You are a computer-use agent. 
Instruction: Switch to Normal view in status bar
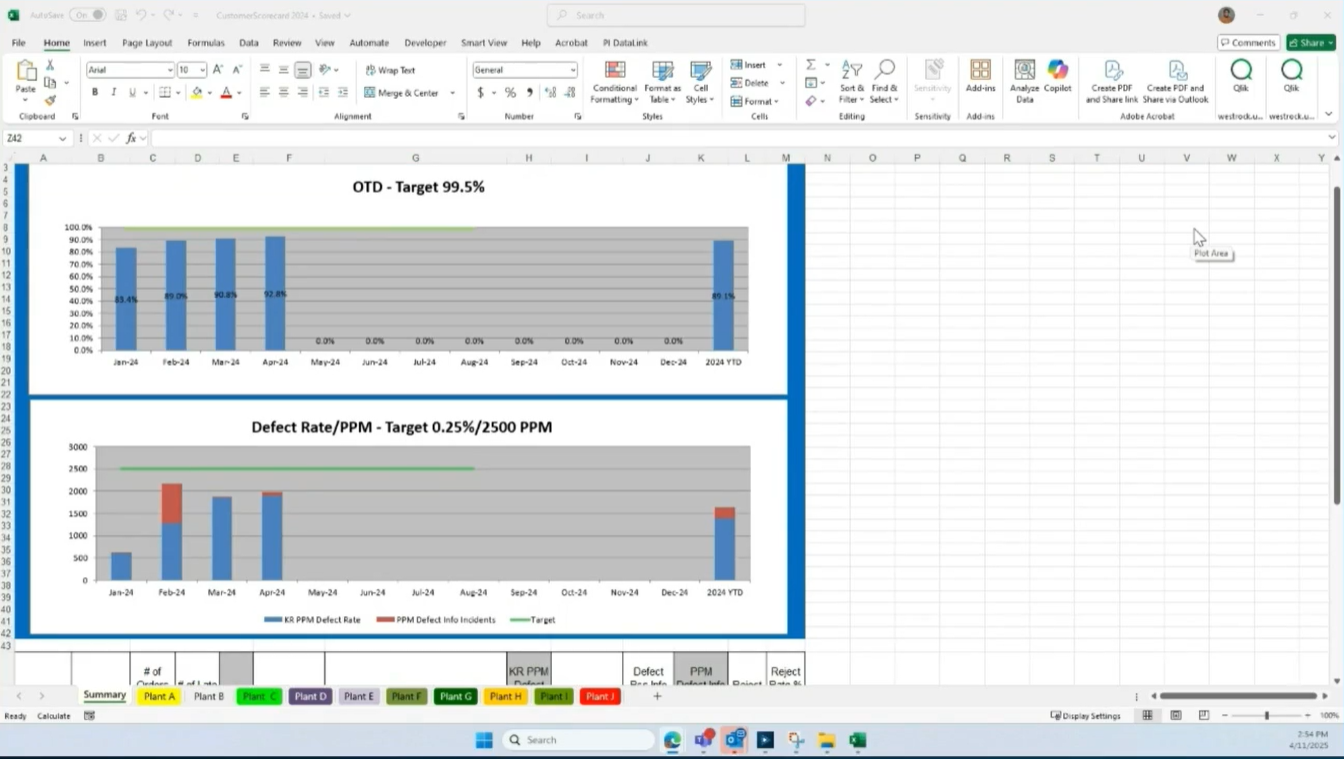pyautogui.click(x=1147, y=715)
